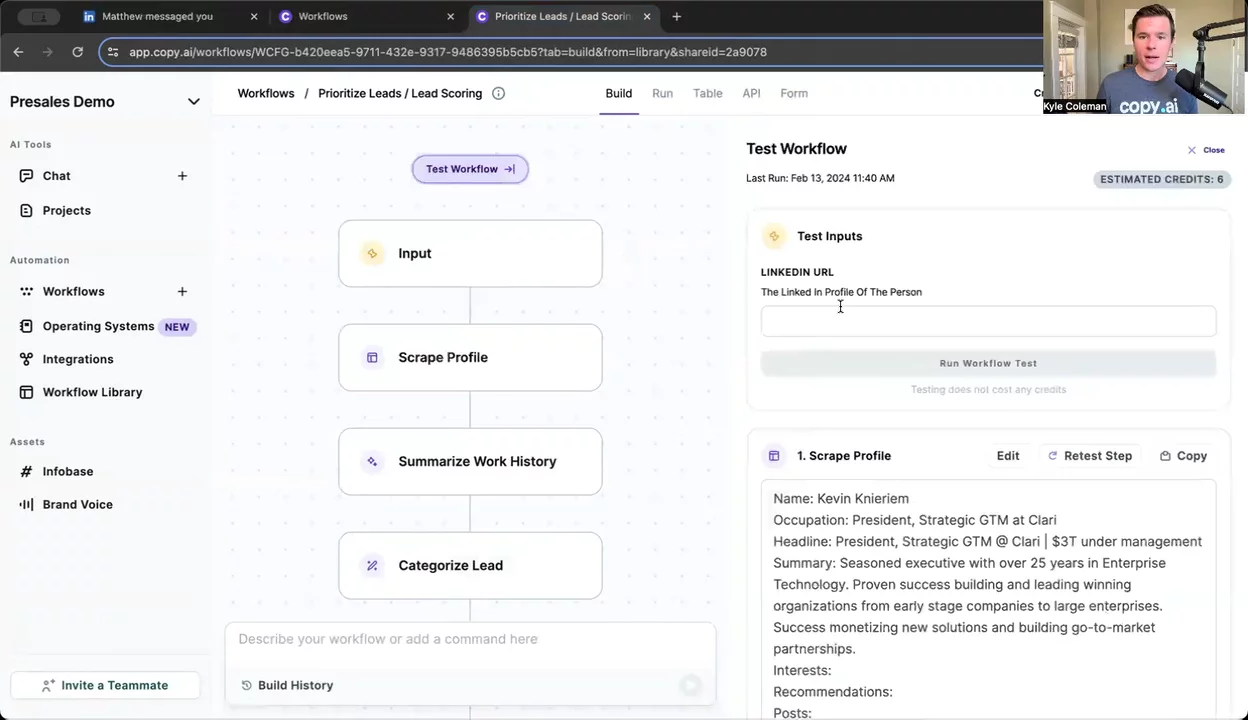
Task: Click into the LinkedIn URL input field
Action: point(988,321)
